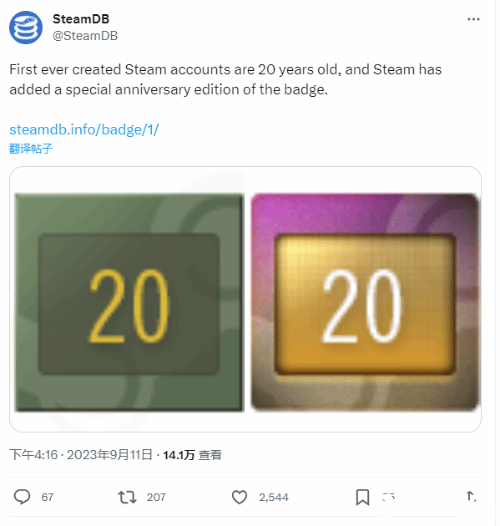Viewport: 500px width, 526px height.
Task: Click the 14.1万 查看 view count
Action: tap(192, 455)
